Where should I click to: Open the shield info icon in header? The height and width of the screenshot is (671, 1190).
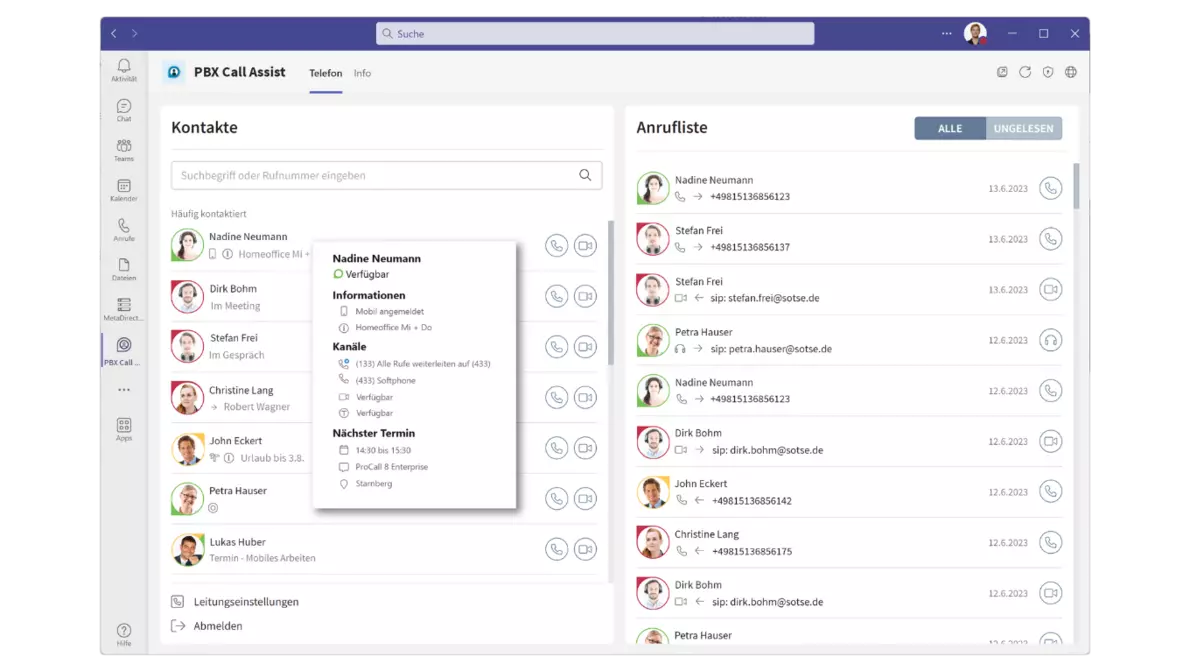[x=1048, y=72]
